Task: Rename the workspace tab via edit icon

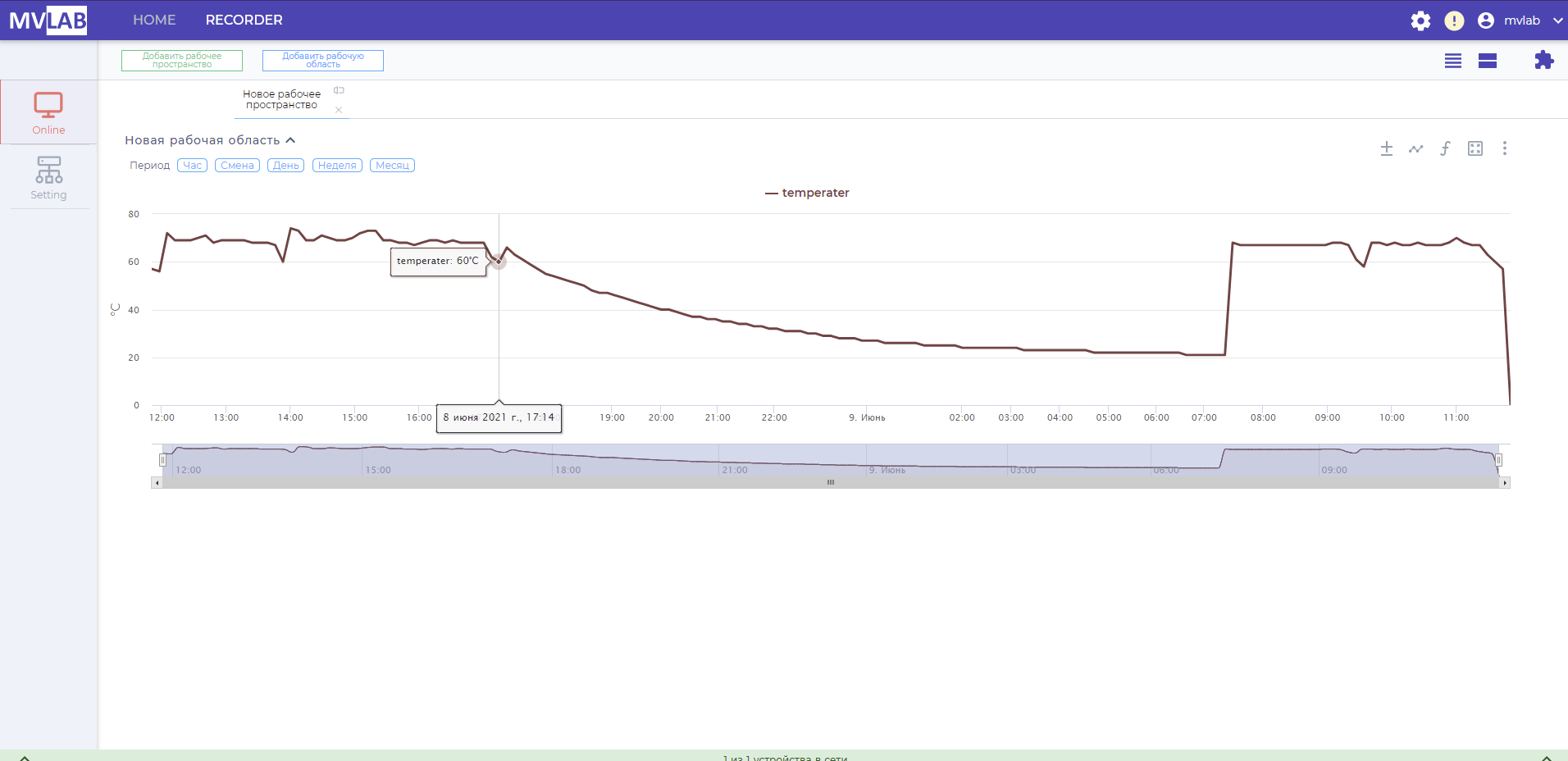Action: coord(339,90)
